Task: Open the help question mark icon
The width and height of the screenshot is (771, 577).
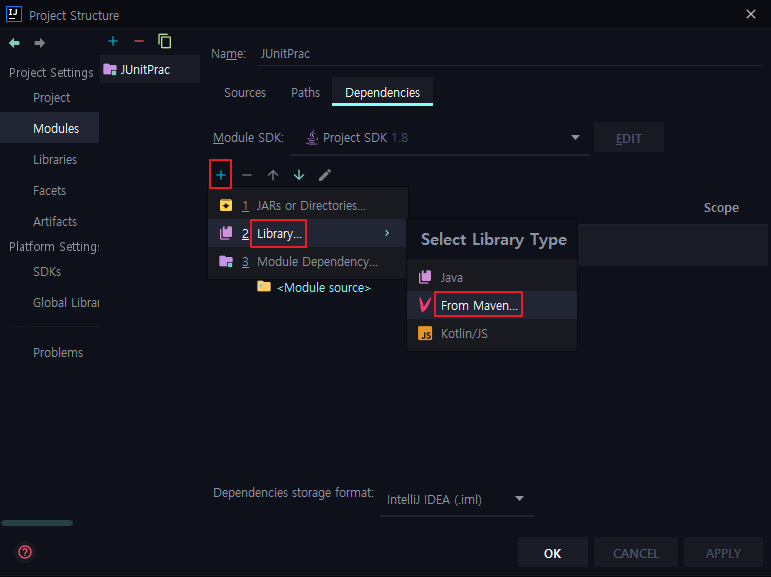Action: pyautogui.click(x=25, y=552)
